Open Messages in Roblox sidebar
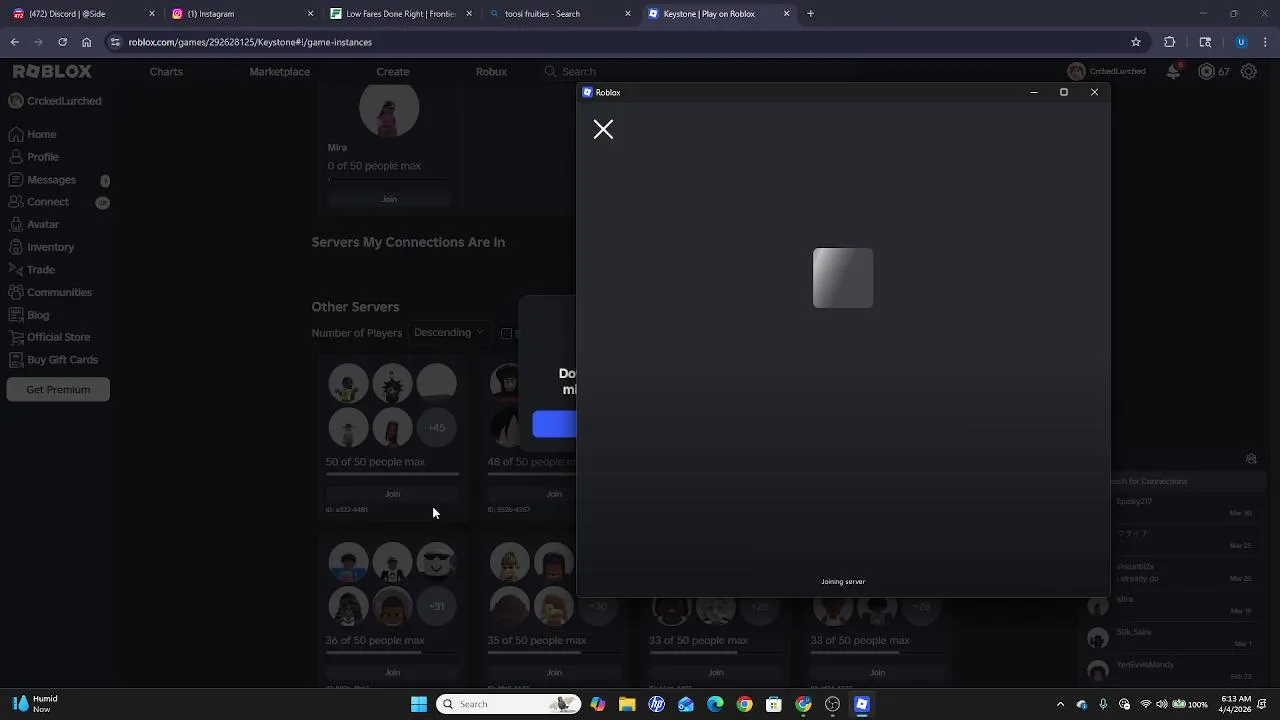 tap(51, 180)
